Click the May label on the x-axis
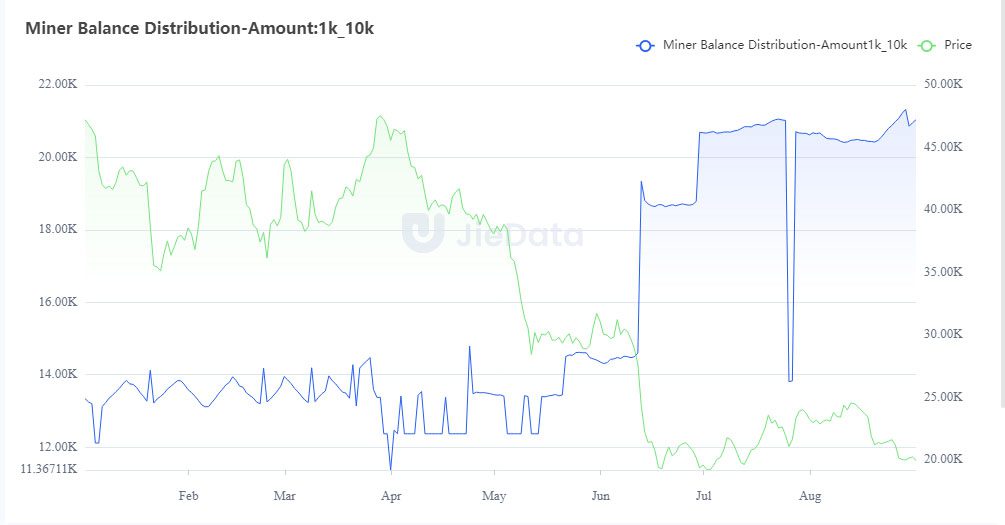Viewport: 1005px width, 525px height. pos(494,496)
